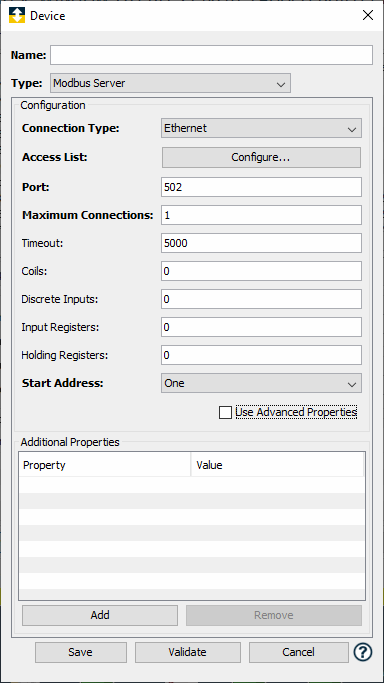This screenshot has height=683, width=384.
Task: Click the Timeout field showing 5000
Action: coord(261,243)
